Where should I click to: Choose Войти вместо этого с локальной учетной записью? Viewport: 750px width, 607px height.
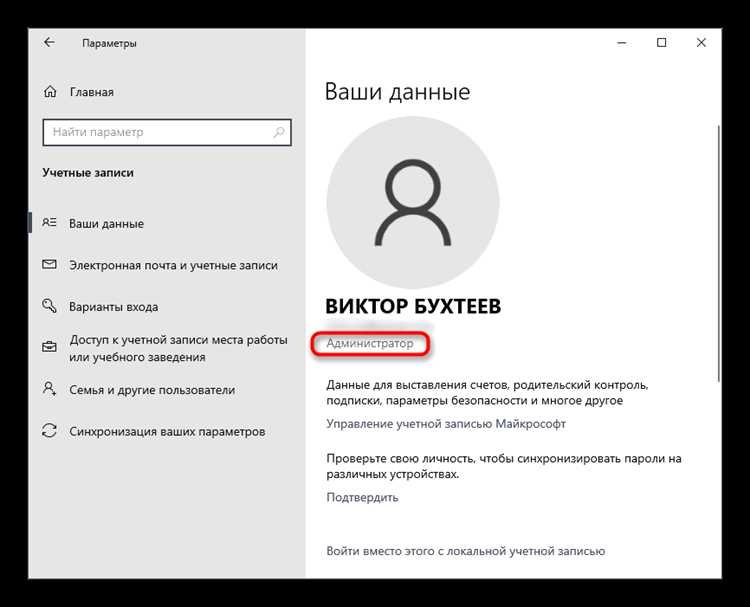(x=465, y=551)
